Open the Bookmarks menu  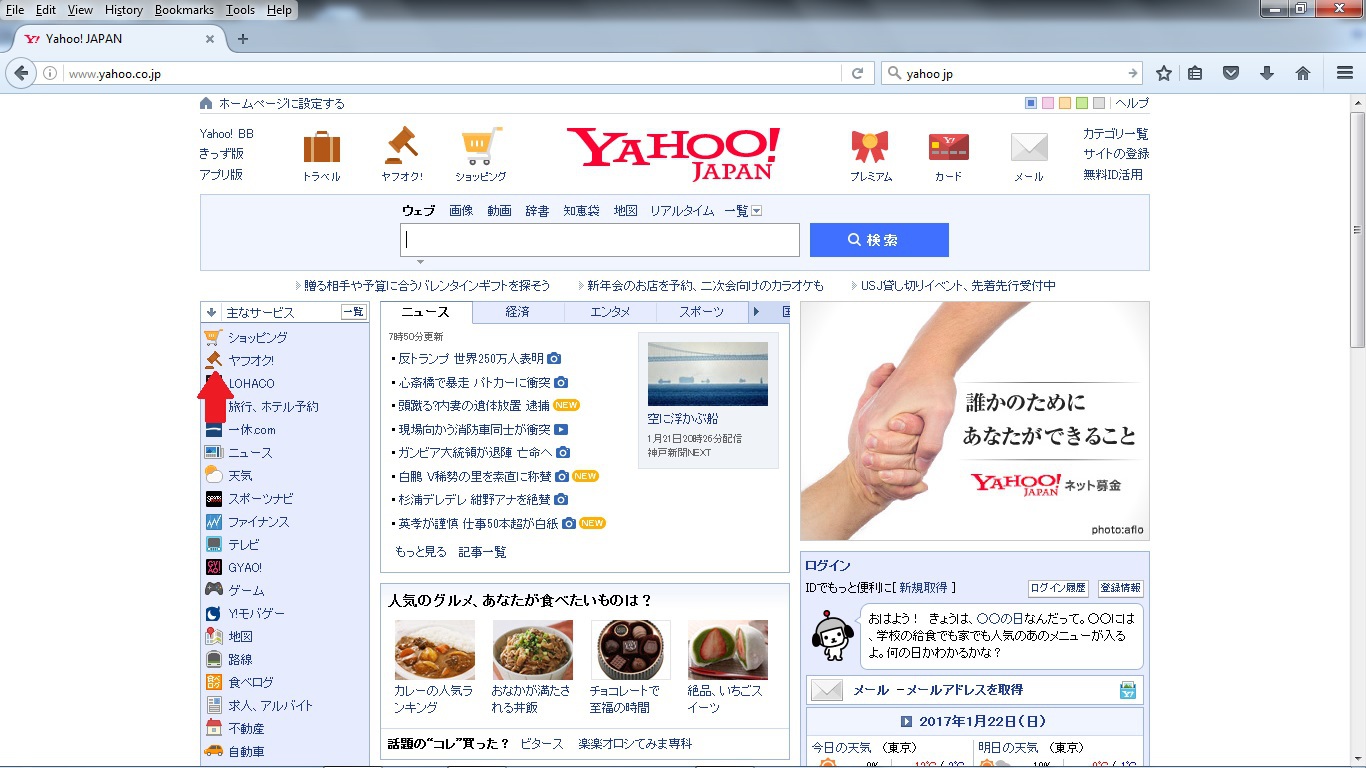tap(182, 10)
